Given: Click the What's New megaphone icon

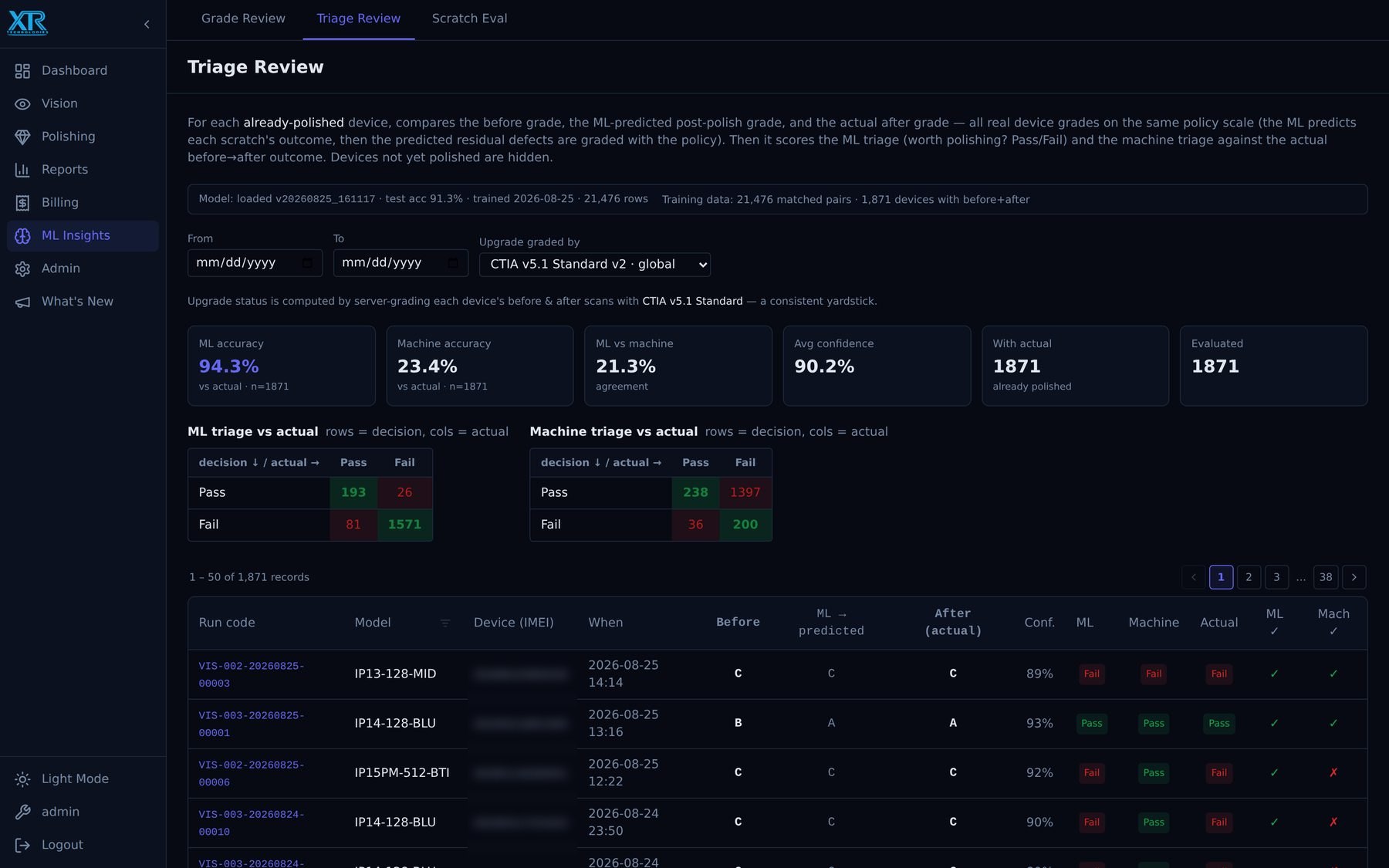Looking at the screenshot, I should (22, 302).
